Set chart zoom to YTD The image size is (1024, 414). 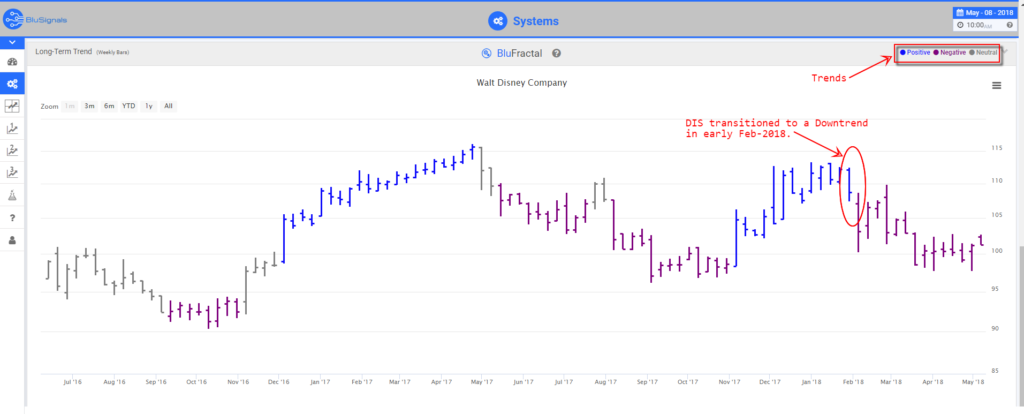(129, 106)
